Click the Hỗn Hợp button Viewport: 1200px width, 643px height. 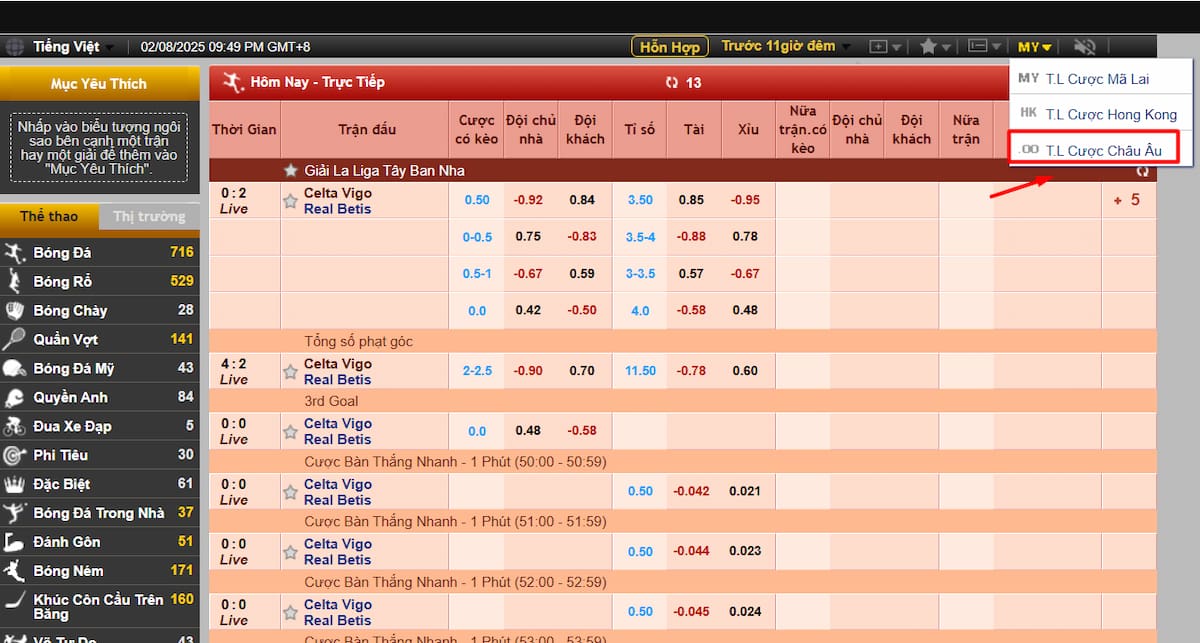pyautogui.click(x=669, y=47)
